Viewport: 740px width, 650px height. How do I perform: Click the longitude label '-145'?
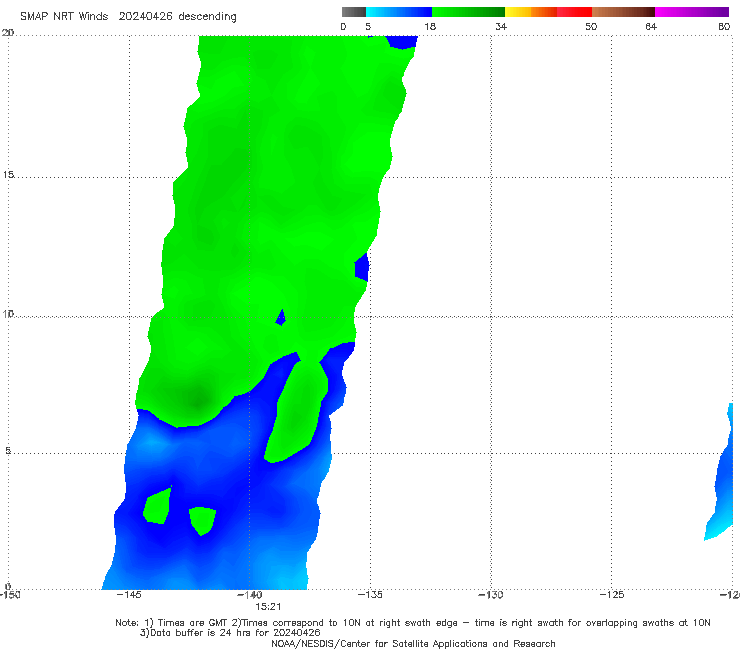pos(128,595)
